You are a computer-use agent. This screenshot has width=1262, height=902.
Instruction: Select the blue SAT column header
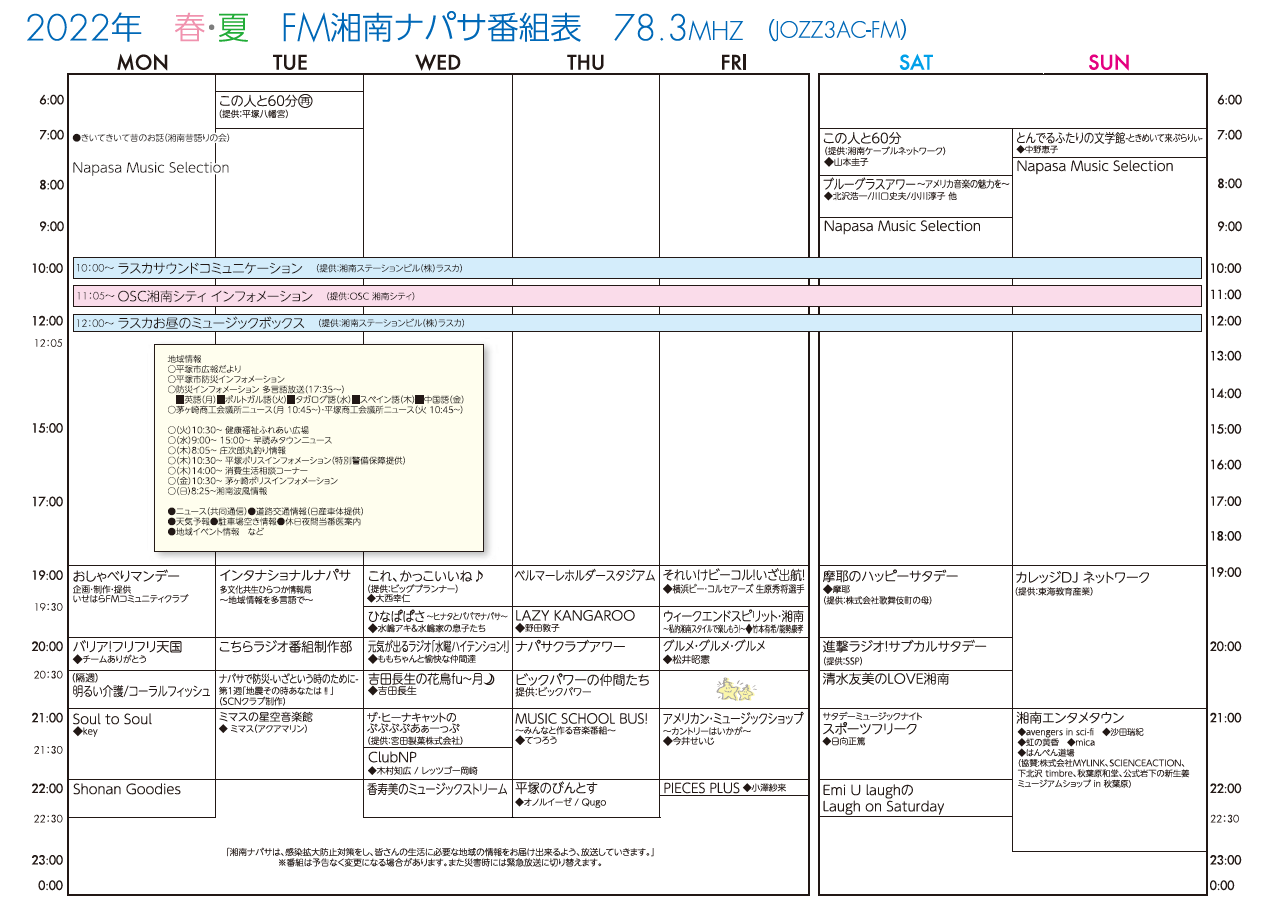pyautogui.click(x=915, y=62)
